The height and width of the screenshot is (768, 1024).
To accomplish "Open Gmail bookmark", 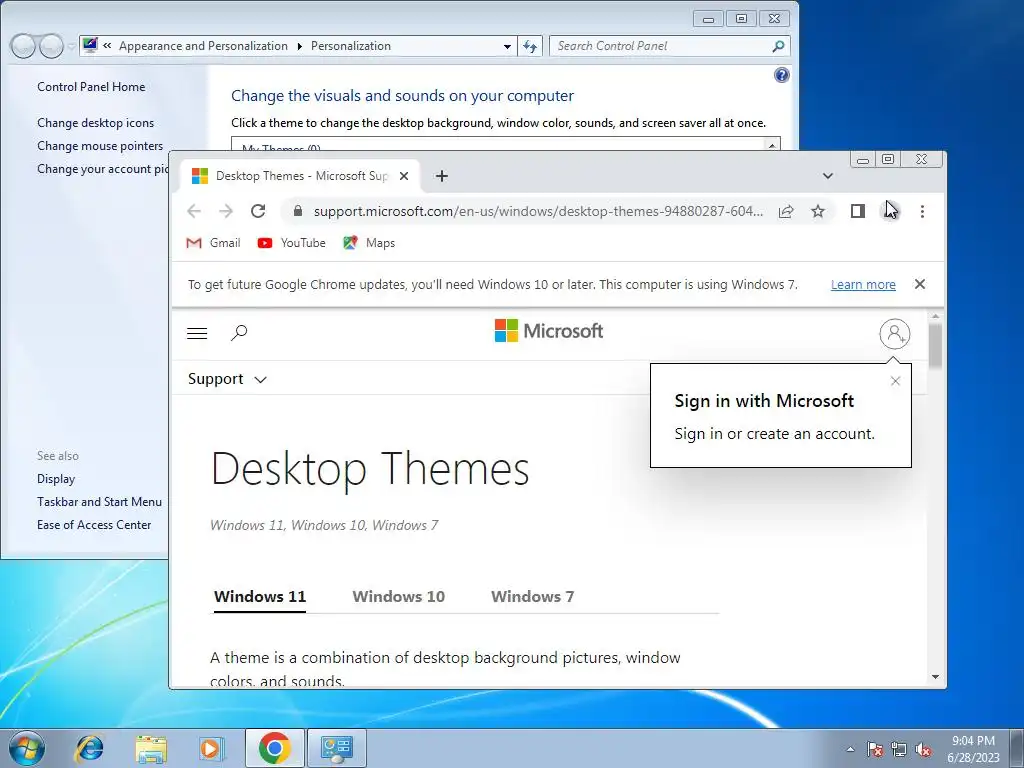I will [x=213, y=243].
